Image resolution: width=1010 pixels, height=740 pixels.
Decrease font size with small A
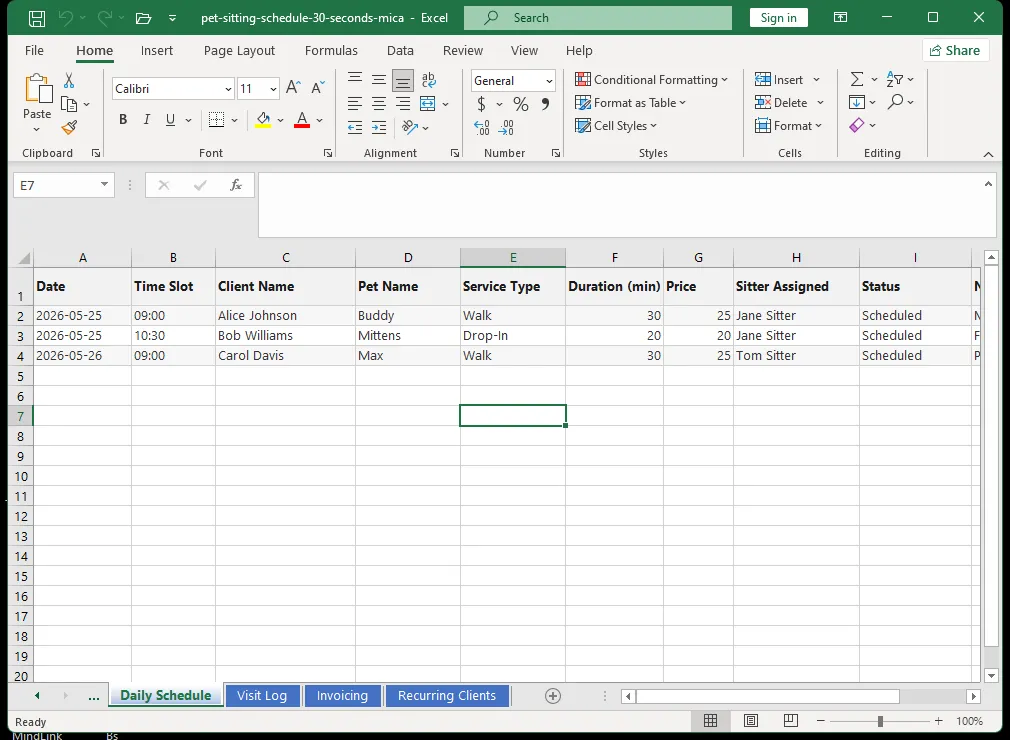click(318, 88)
